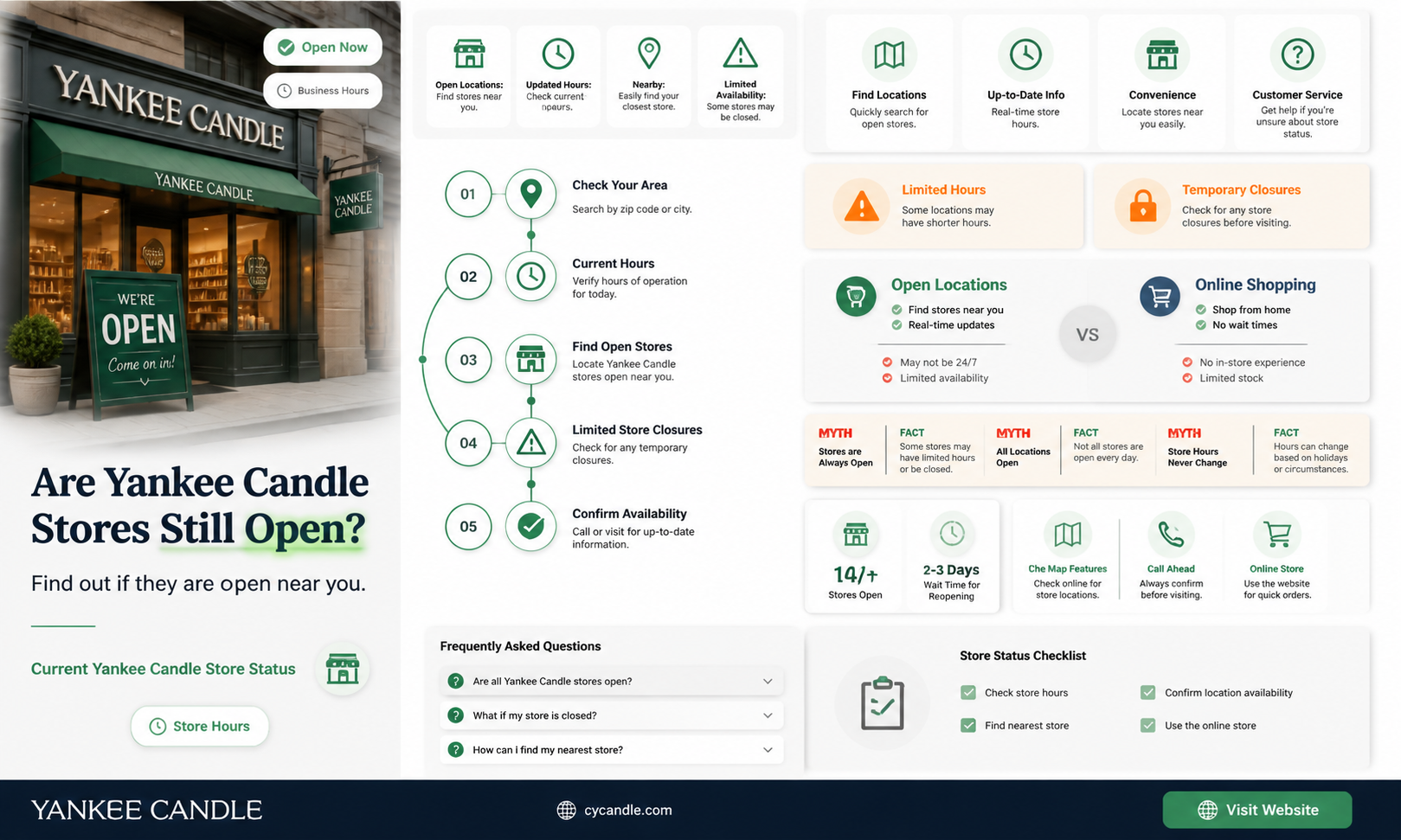Click the VS comparison circle
The height and width of the screenshot is (840, 1401).
tap(1087, 335)
